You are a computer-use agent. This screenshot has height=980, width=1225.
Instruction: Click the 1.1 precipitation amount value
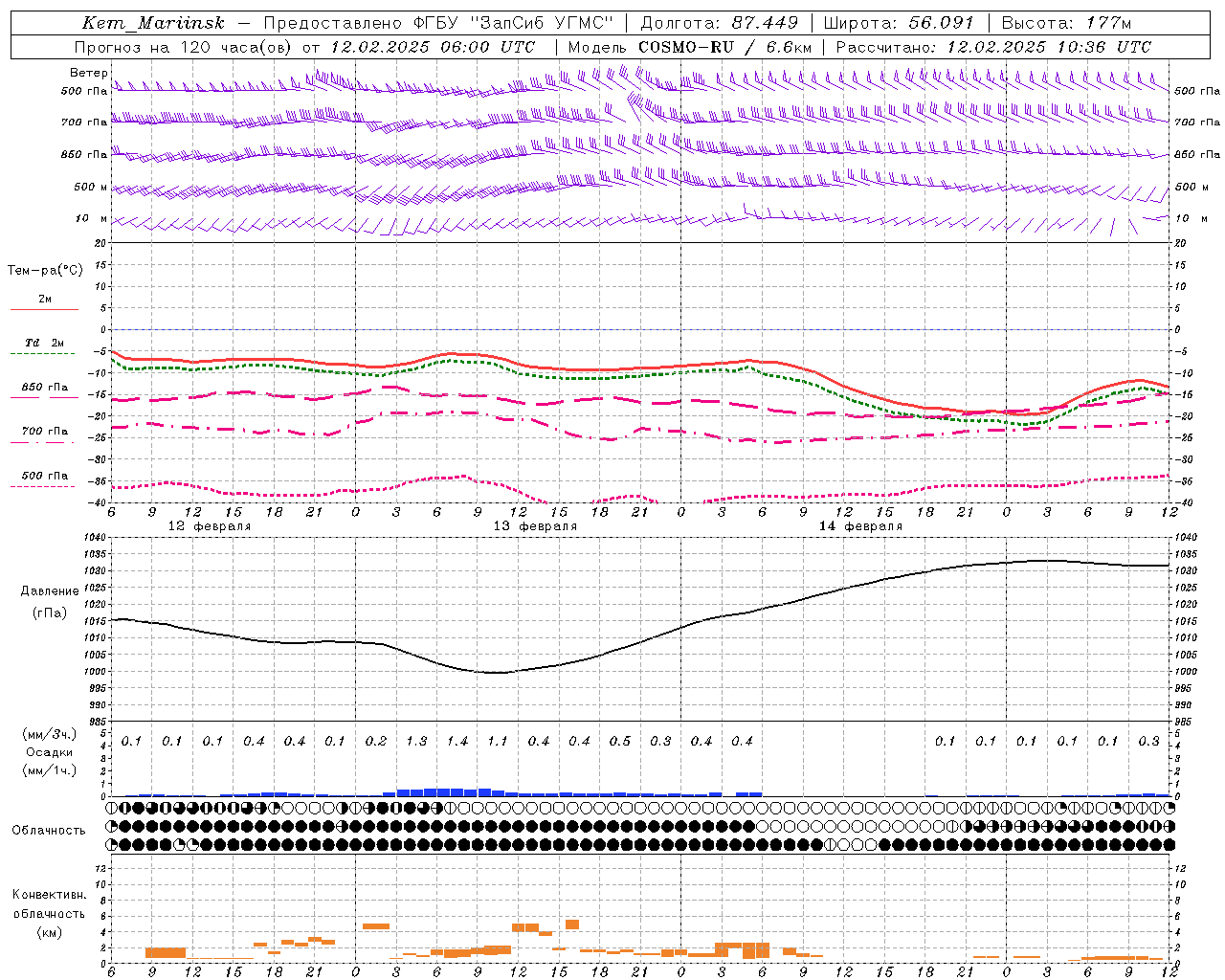tap(498, 742)
